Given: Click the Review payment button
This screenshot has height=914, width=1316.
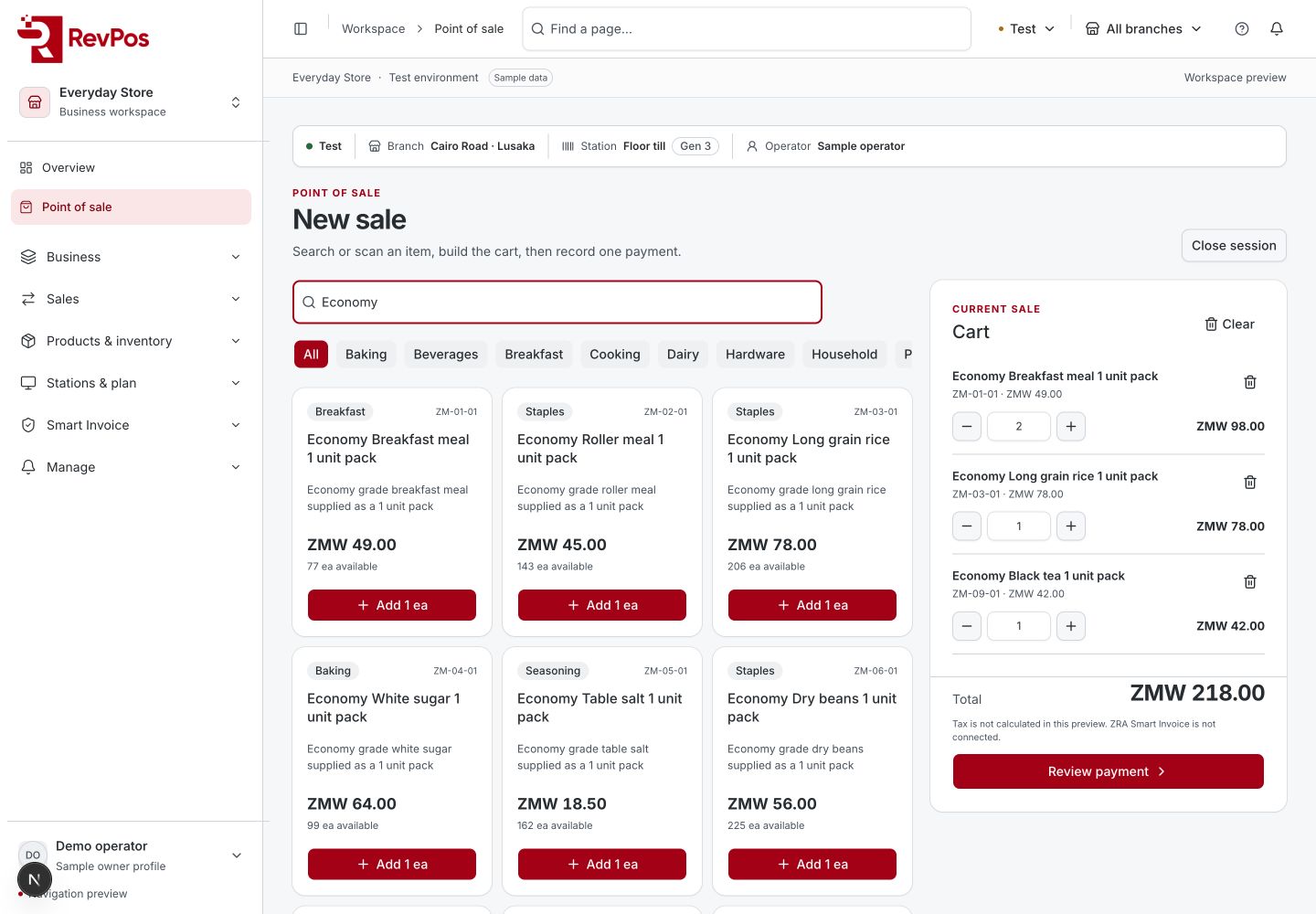Looking at the screenshot, I should [x=1109, y=771].
